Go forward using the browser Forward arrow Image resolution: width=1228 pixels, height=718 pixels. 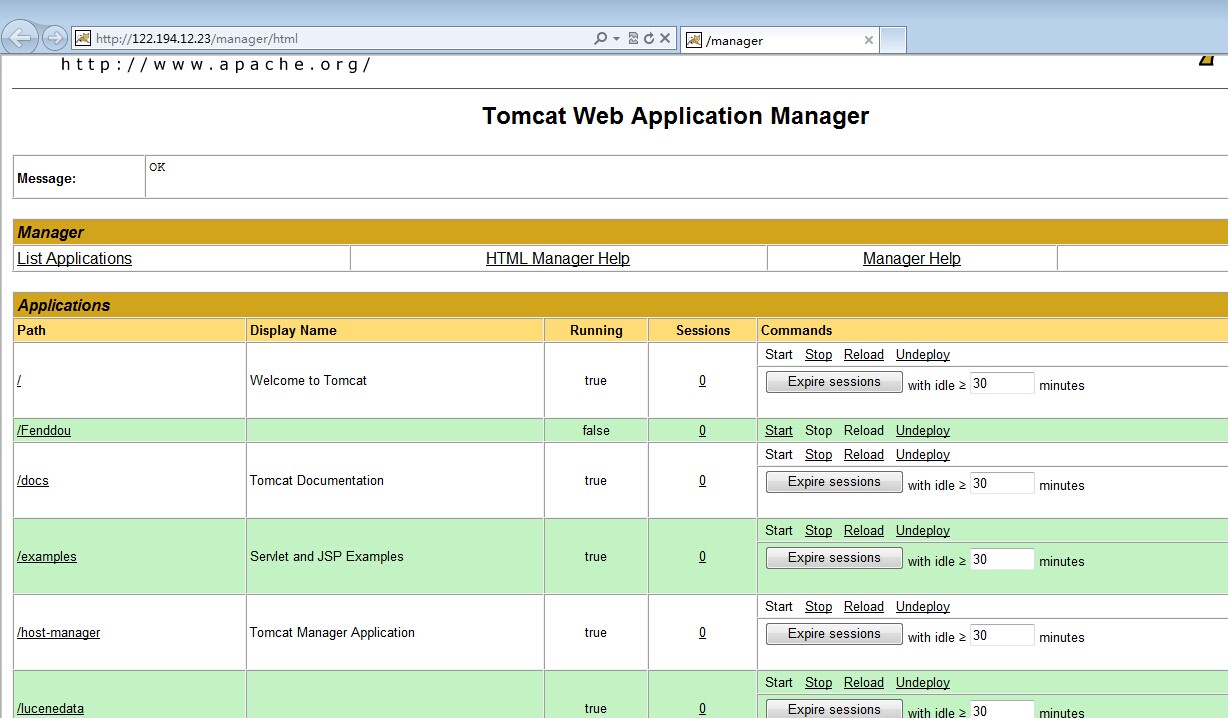pyautogui.click(x=55, y=38)
